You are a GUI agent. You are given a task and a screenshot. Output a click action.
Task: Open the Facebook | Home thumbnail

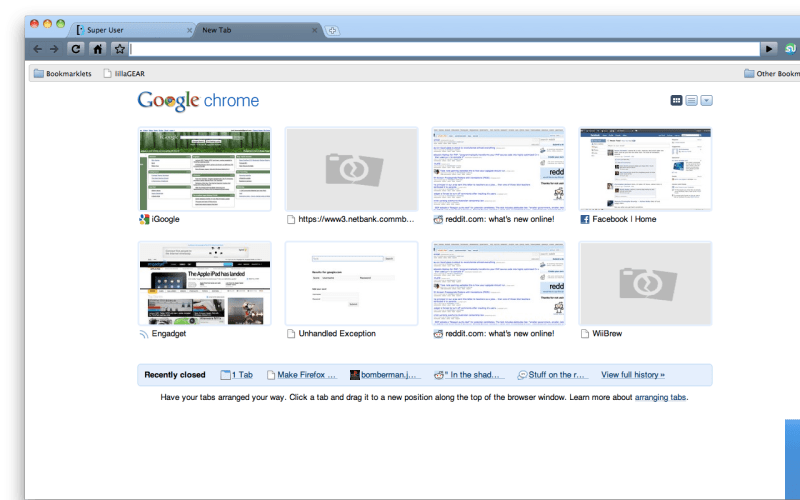[x=645, y=169]
